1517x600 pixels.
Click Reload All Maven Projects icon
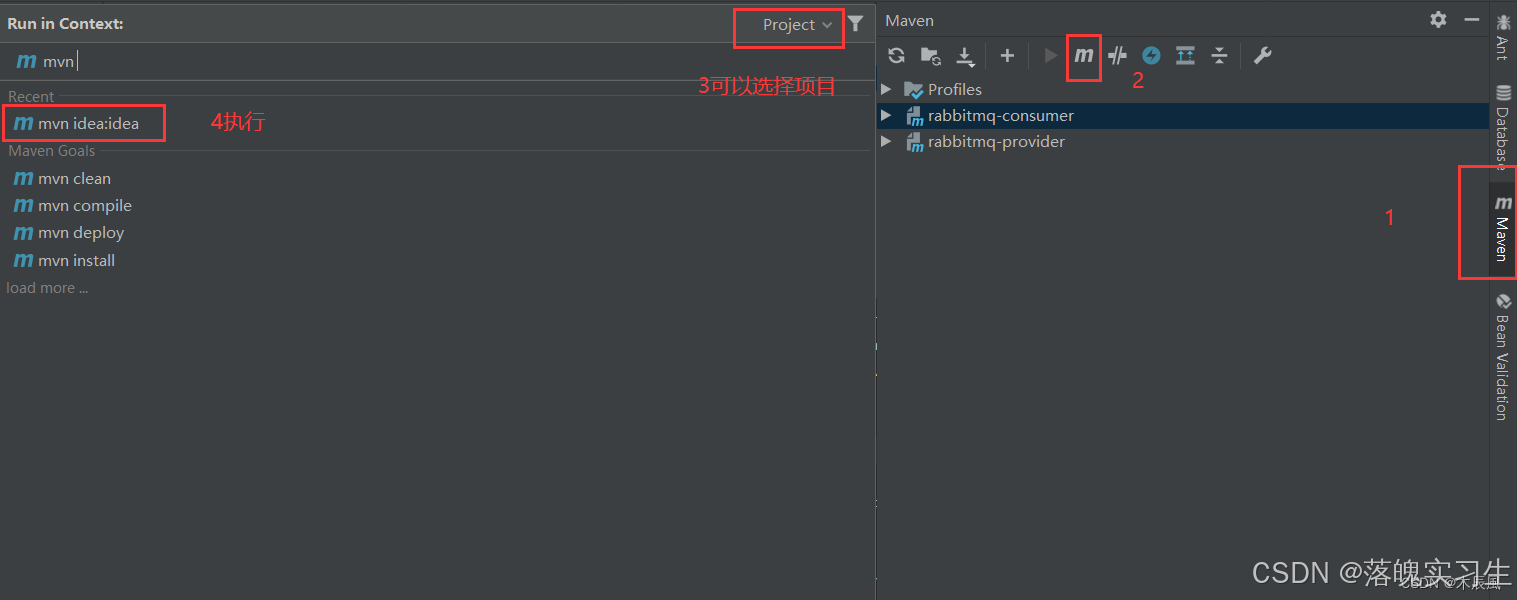point(896,56)
